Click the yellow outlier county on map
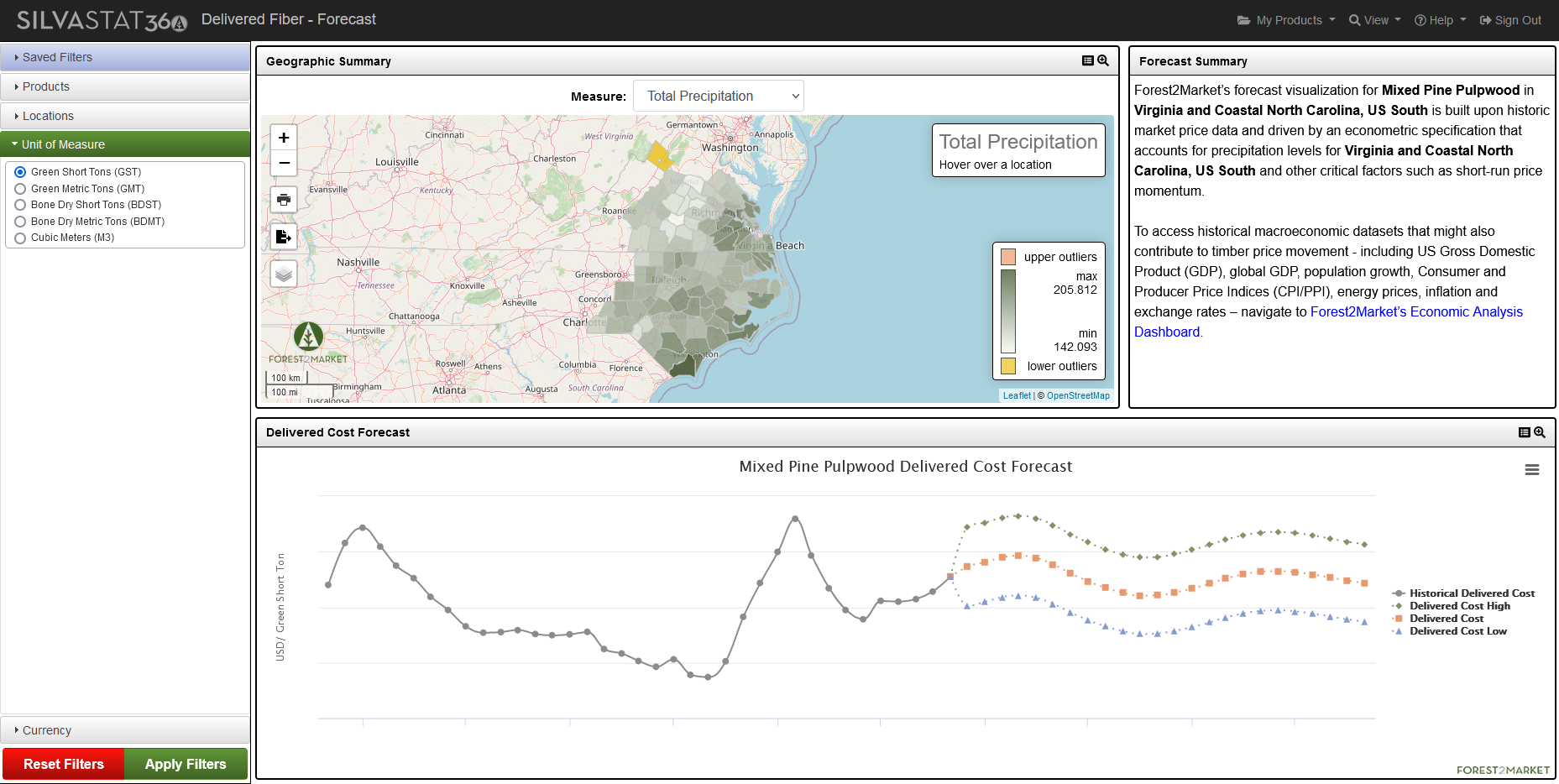The width and height of the screenshot is (1559, 784). 660,156
